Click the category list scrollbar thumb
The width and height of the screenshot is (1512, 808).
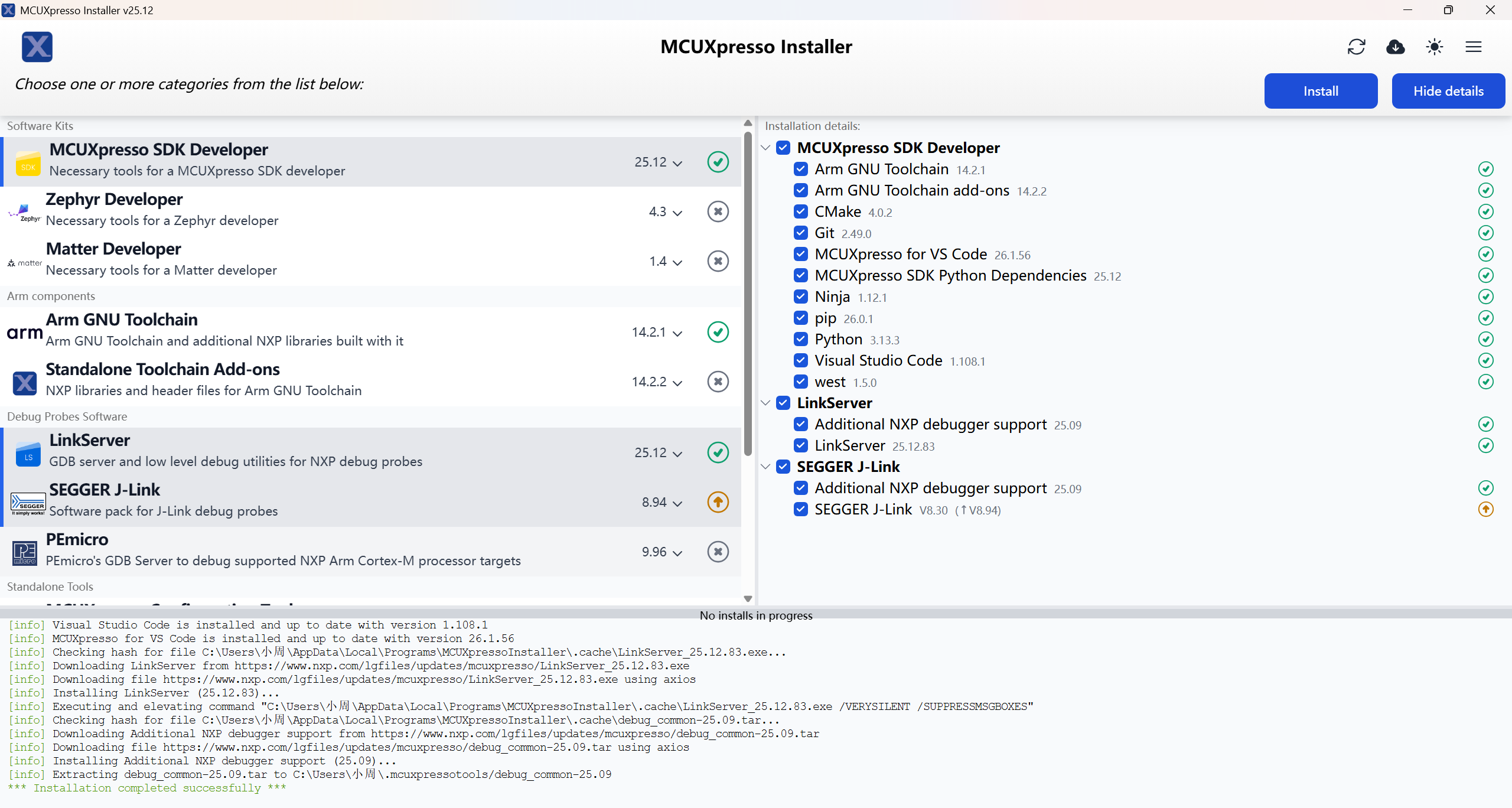(x=748, y=294)
